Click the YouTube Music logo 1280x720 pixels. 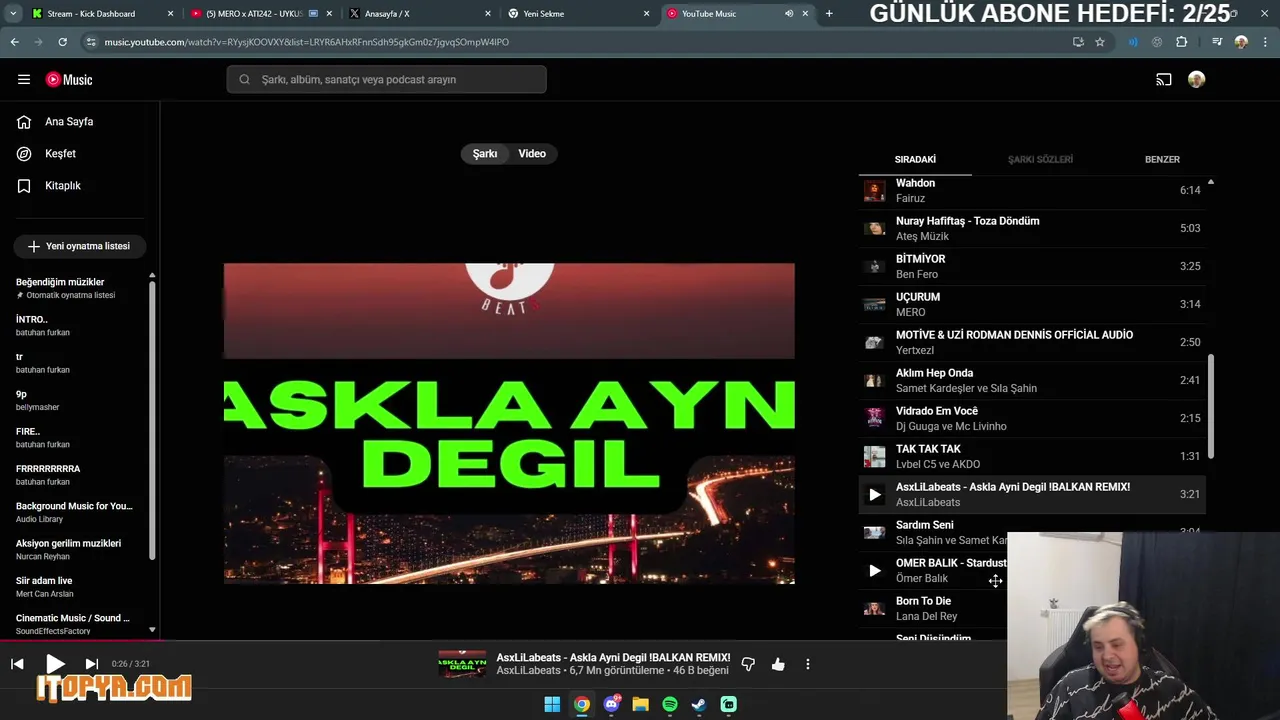69,79
